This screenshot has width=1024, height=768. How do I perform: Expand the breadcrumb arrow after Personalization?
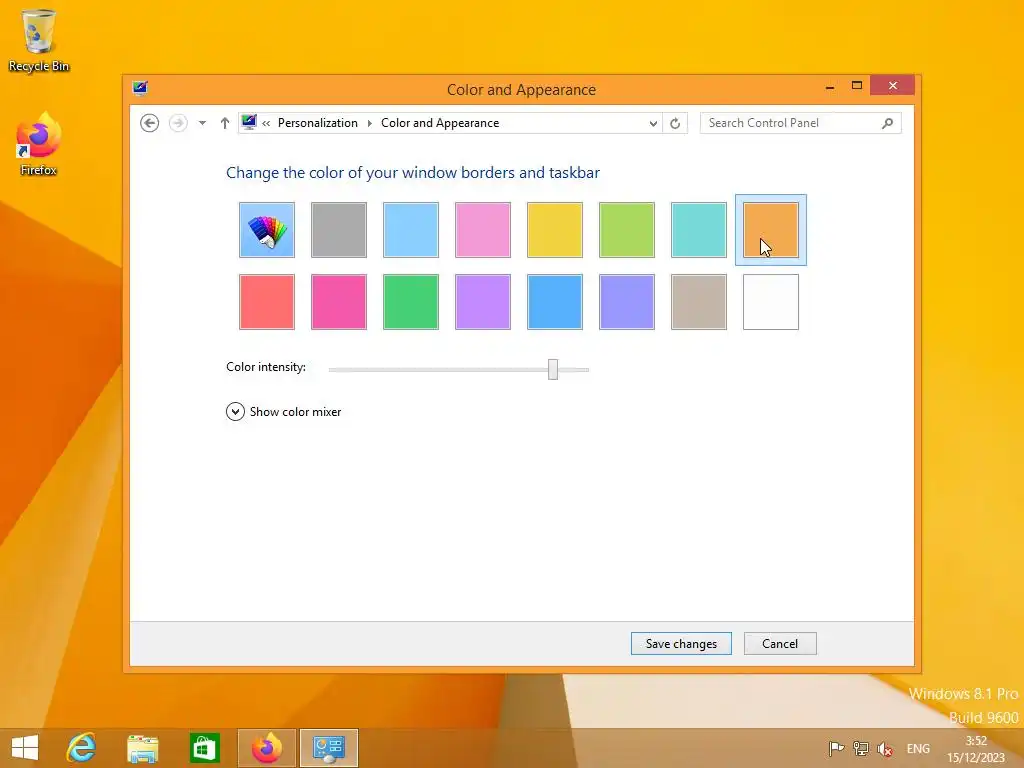pyautogui.click(x=370, y=123)
